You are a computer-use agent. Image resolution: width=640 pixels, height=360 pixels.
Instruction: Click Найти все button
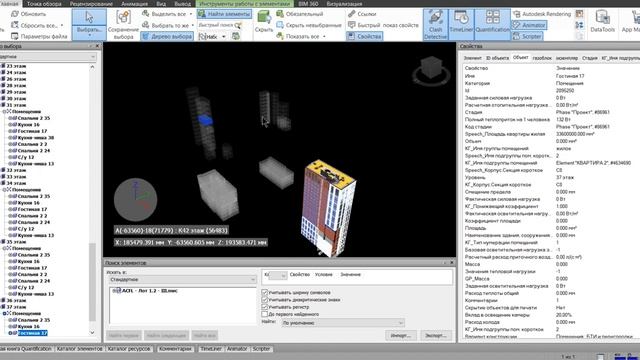coord(204,336)
